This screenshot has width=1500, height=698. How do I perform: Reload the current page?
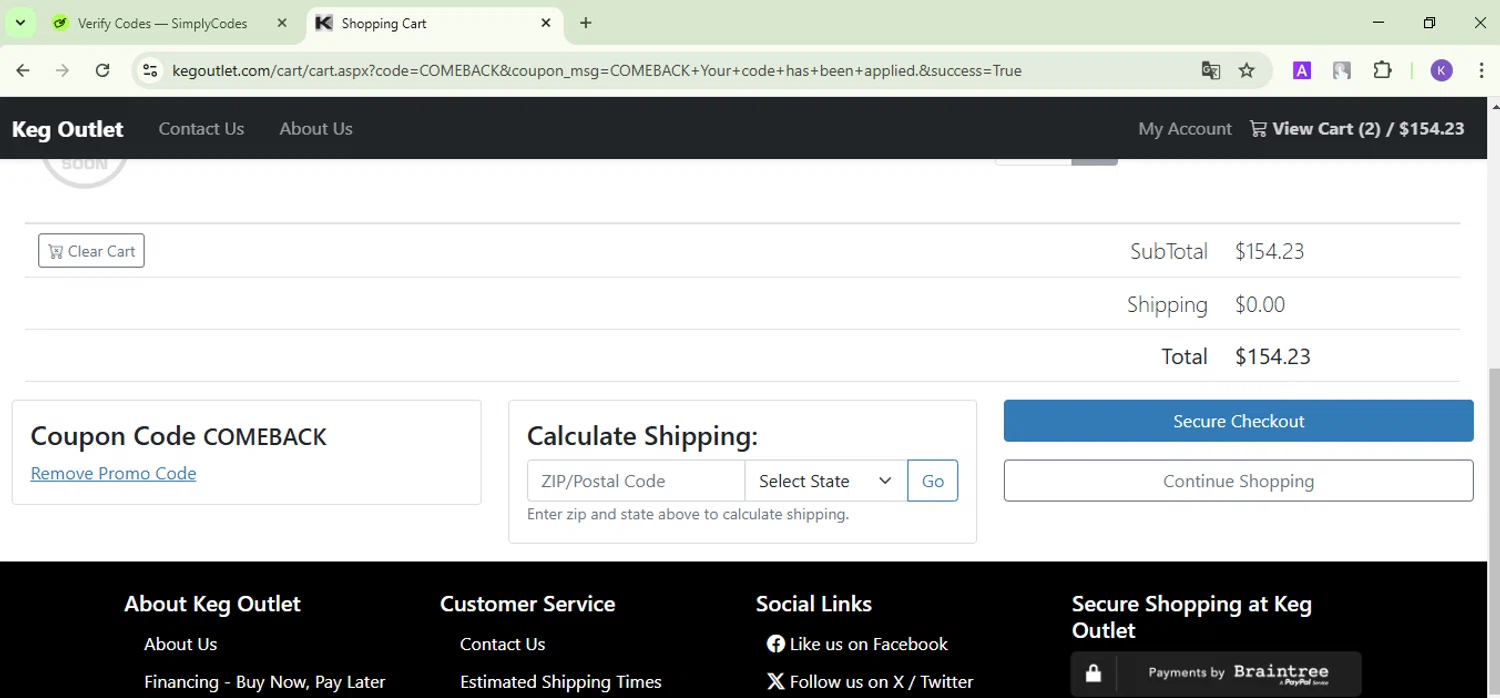(102, 70)
